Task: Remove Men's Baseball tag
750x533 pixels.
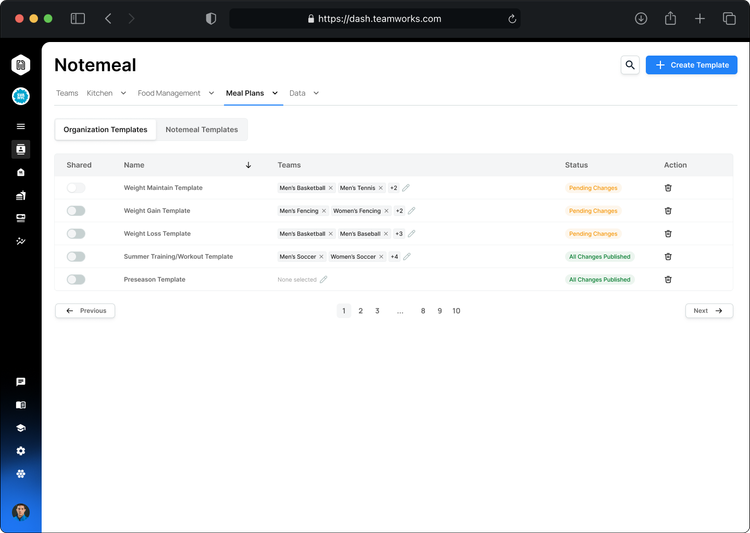Action: tap(386, 234)
